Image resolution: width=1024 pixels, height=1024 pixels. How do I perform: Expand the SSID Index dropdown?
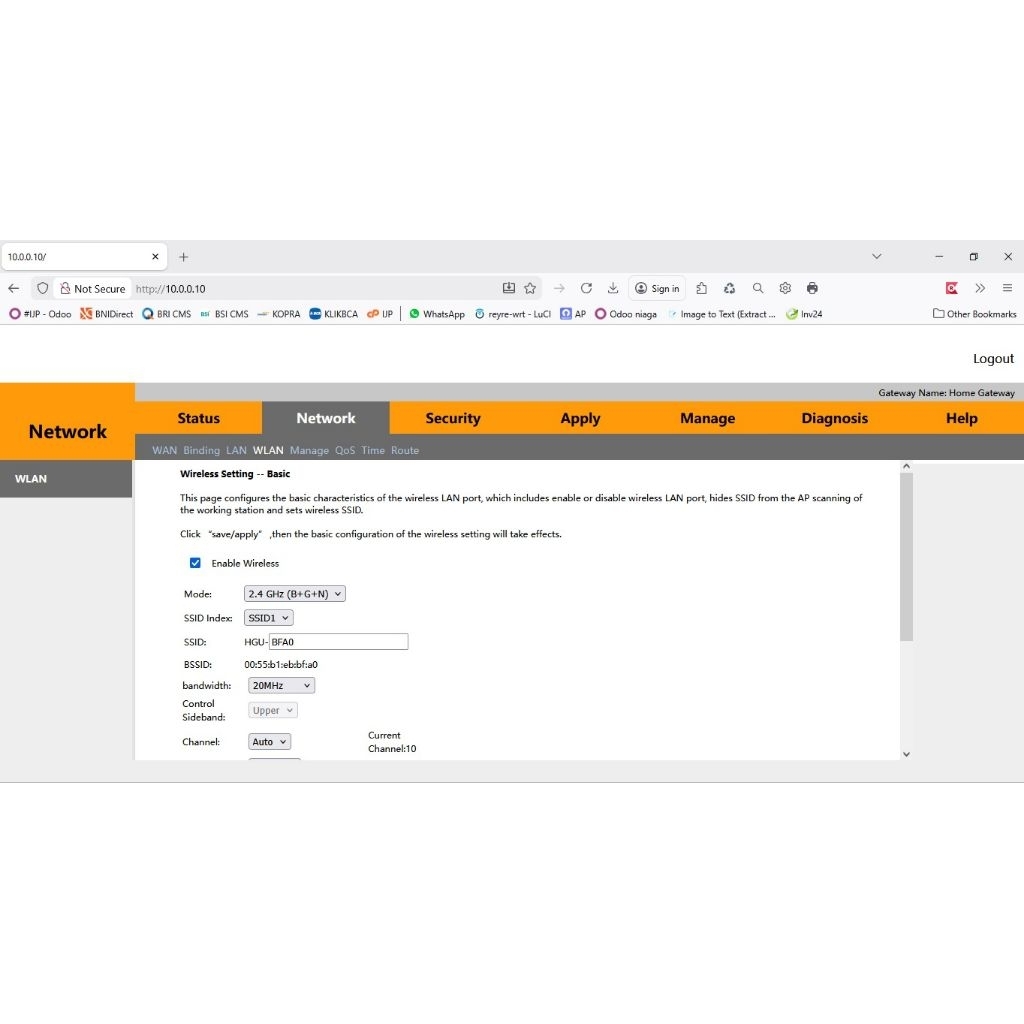(269, 618)
